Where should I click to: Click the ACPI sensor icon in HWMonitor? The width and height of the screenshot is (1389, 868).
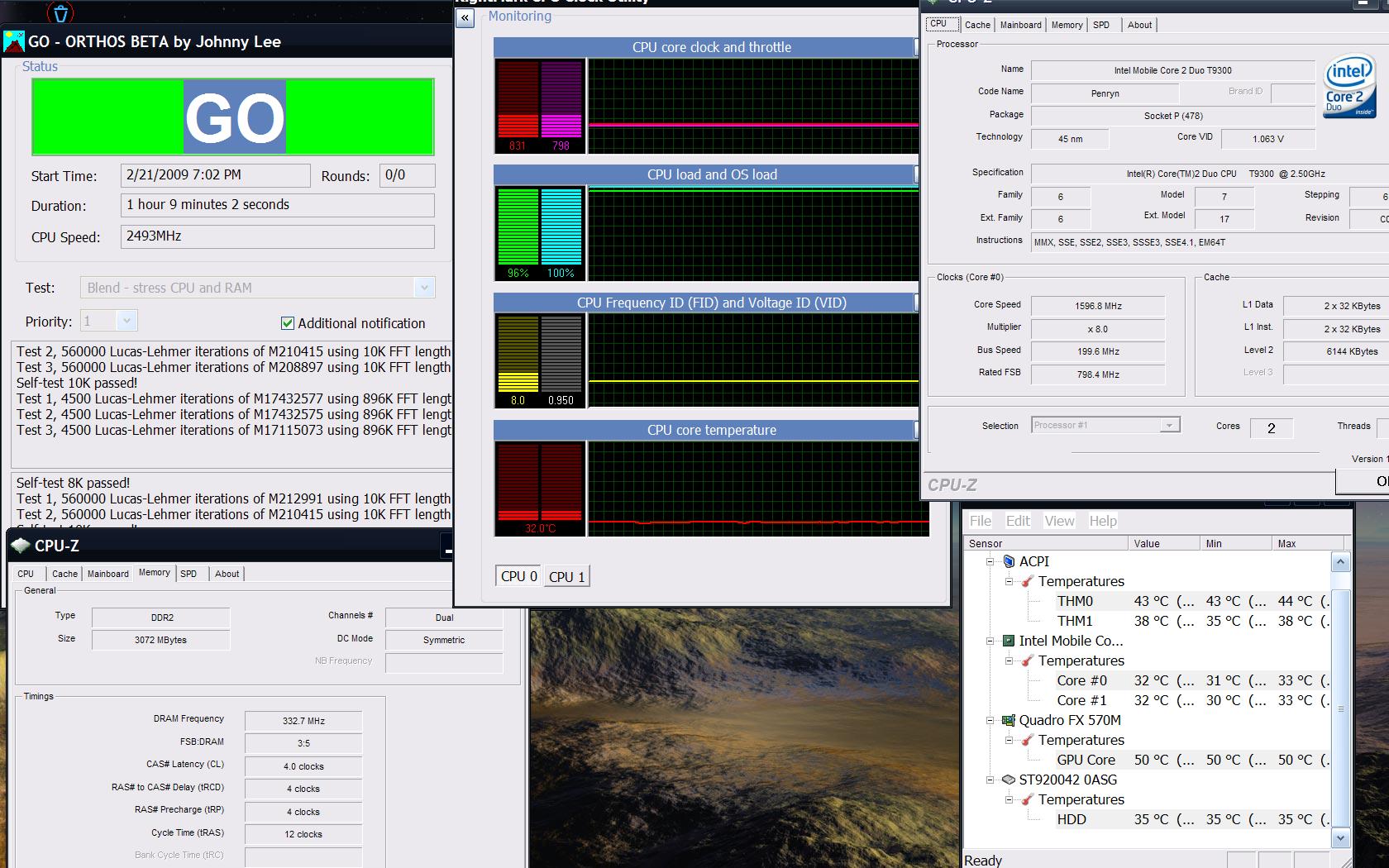pos(1009,561)
